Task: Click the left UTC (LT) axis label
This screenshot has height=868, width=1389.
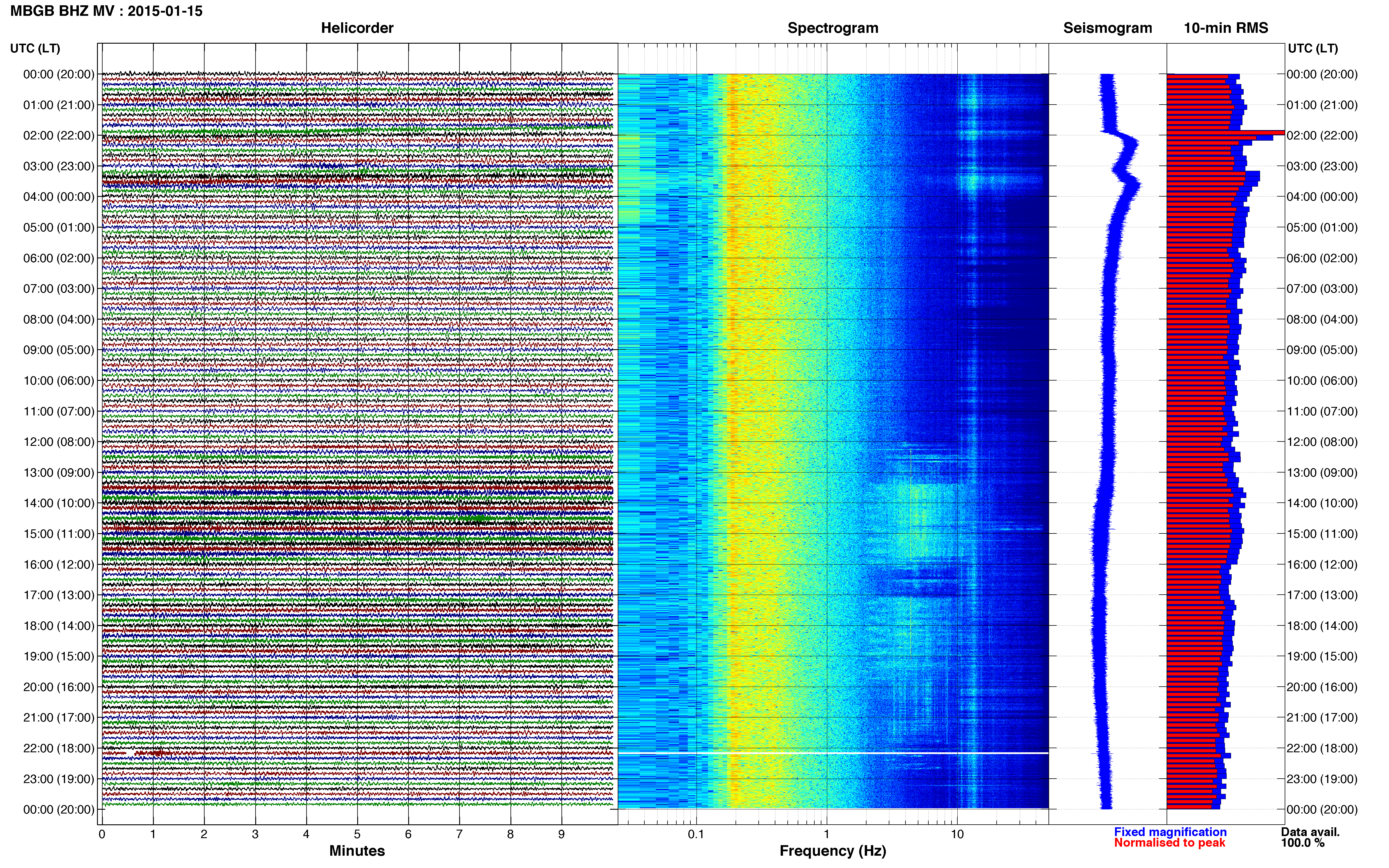Action: pyautogui.click(x=35, y=48)
